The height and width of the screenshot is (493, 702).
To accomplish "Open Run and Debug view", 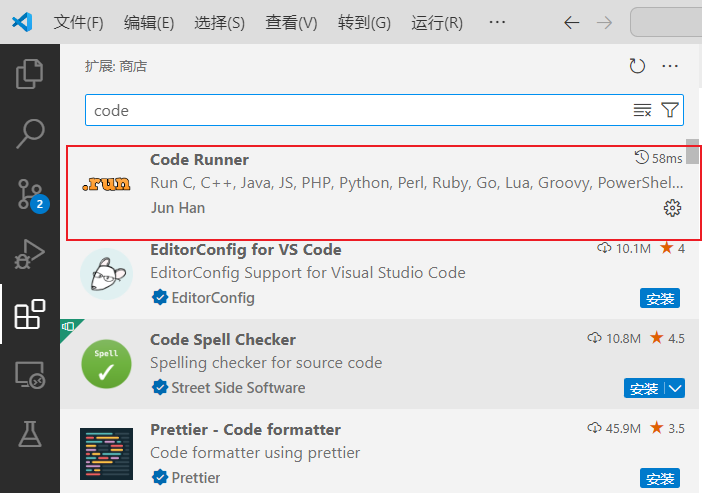I will [x=30, y=254].
